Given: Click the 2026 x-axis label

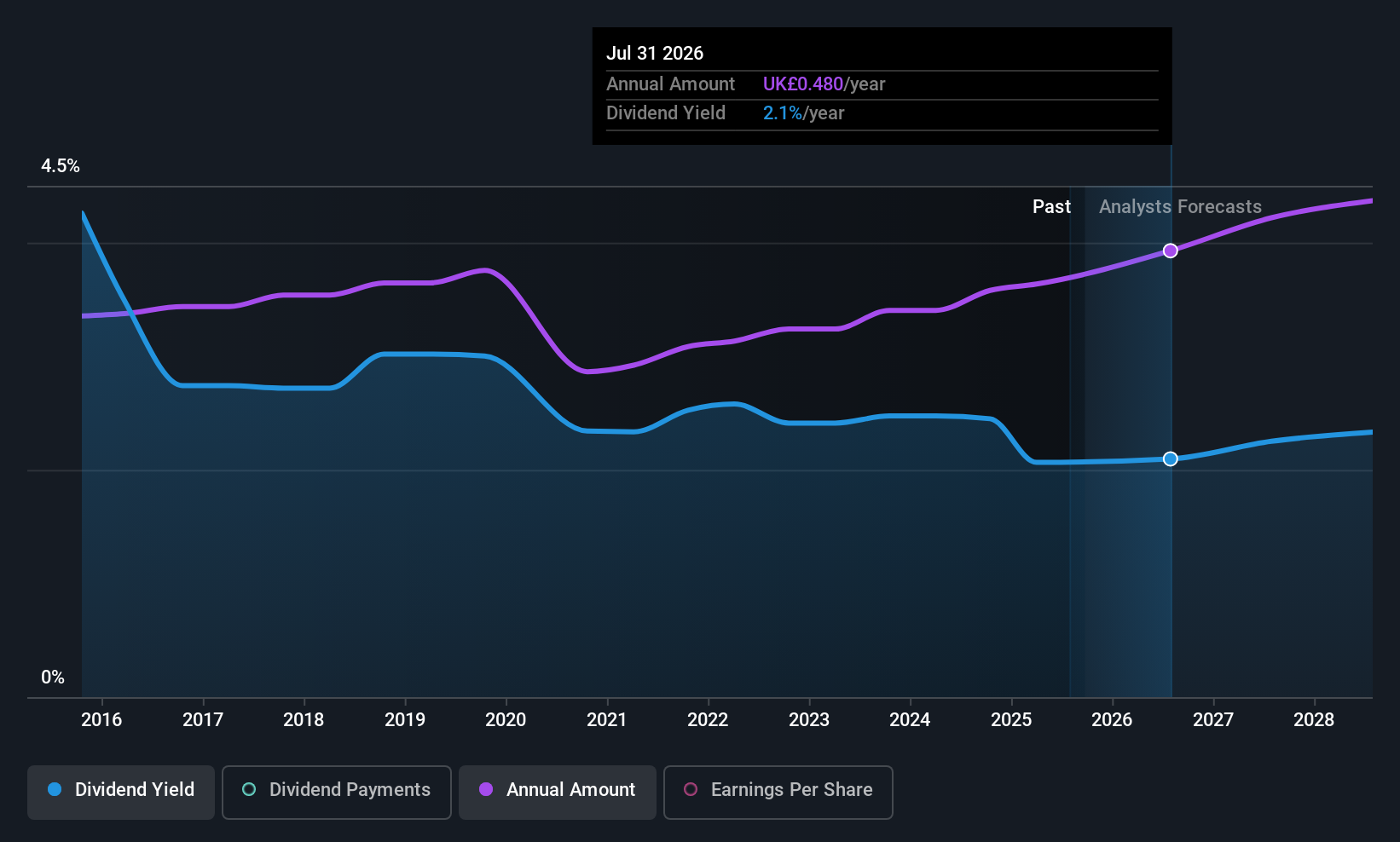Looking at the screenshot, I should pyautogui.click(x=1112, y=720).
